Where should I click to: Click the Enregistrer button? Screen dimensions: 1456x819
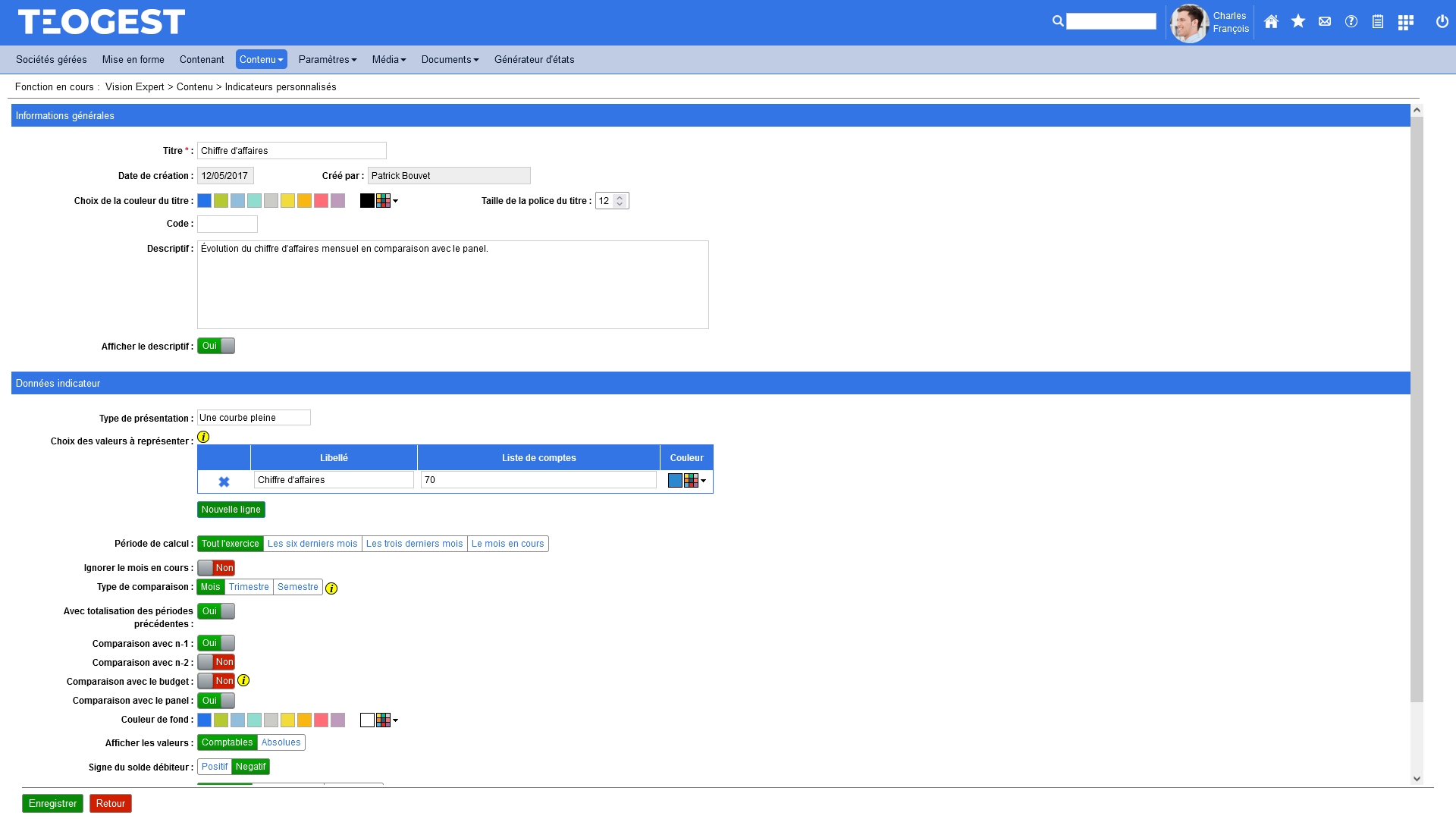click(x=52, y=804)
